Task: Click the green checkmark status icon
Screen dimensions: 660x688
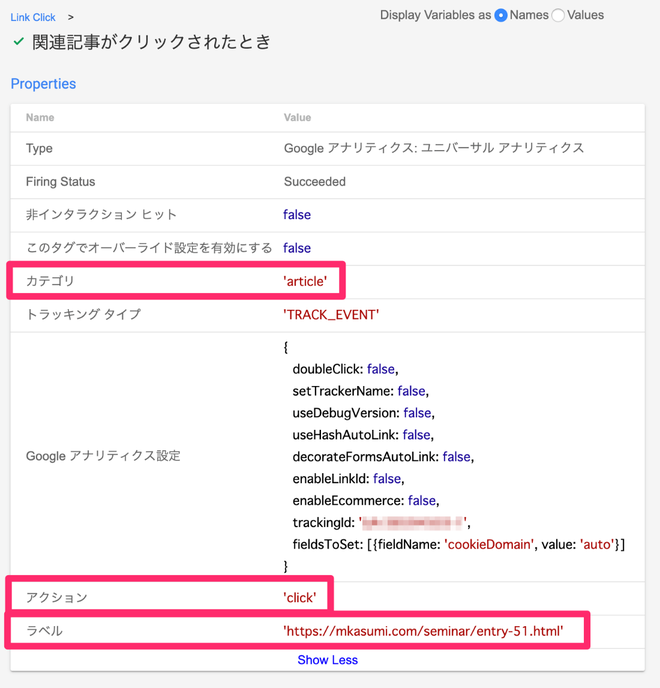Action: (18, 42)
